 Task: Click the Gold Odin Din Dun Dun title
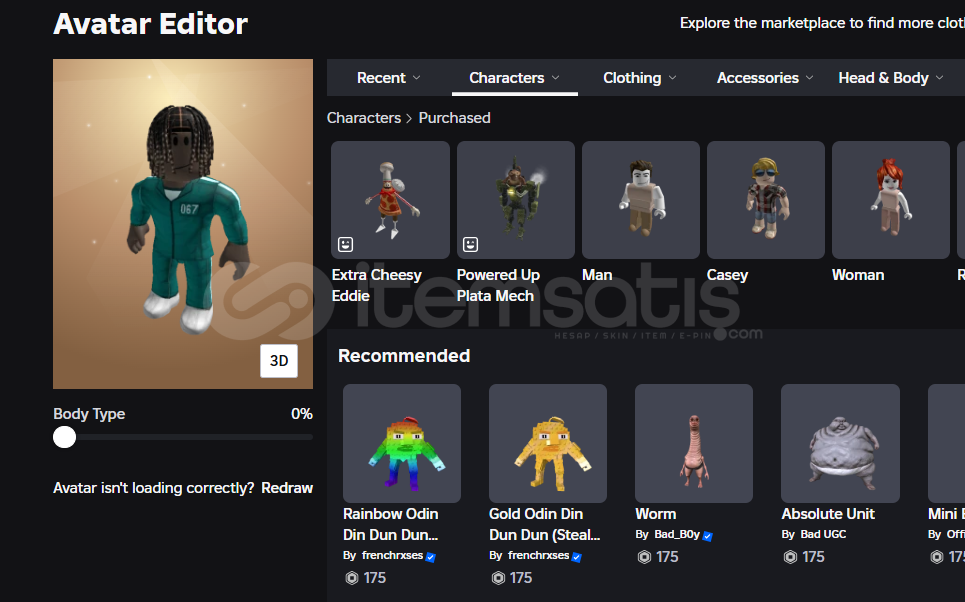545,524
